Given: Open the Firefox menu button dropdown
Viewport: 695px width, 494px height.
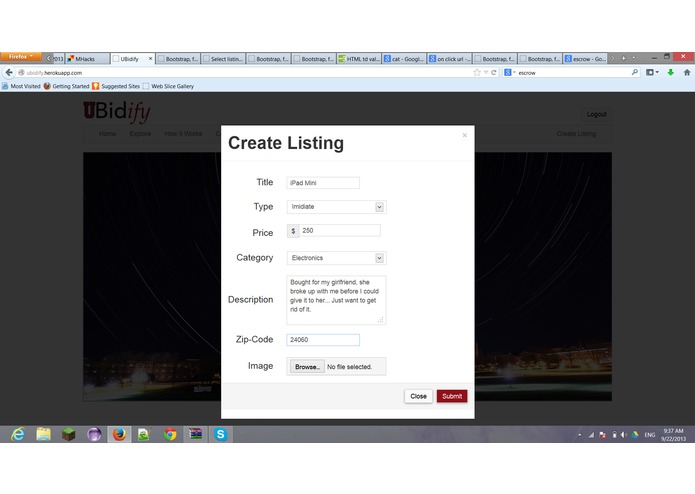Looking at the screenshot, I should point(21,57).
